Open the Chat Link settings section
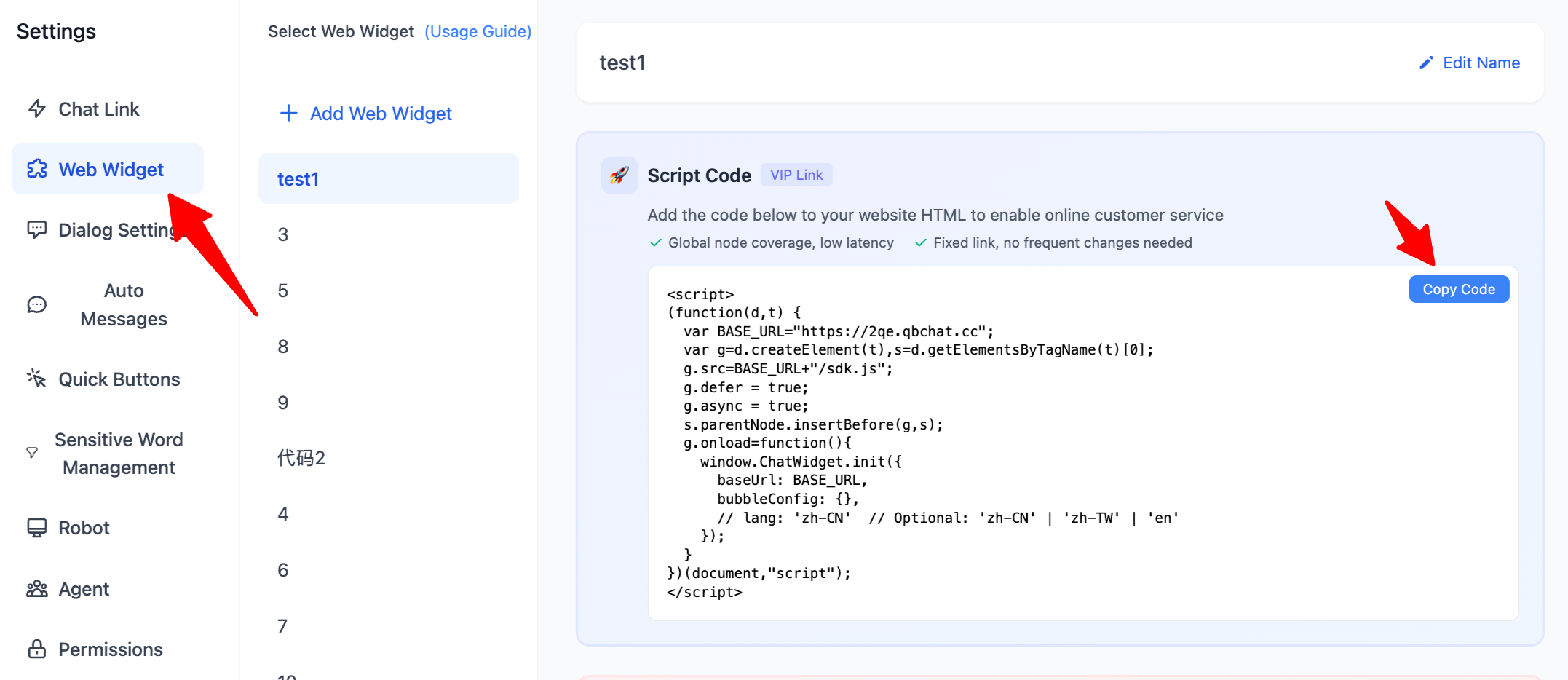The width and height of the screenshot is (1568, 680). [108, 109]
